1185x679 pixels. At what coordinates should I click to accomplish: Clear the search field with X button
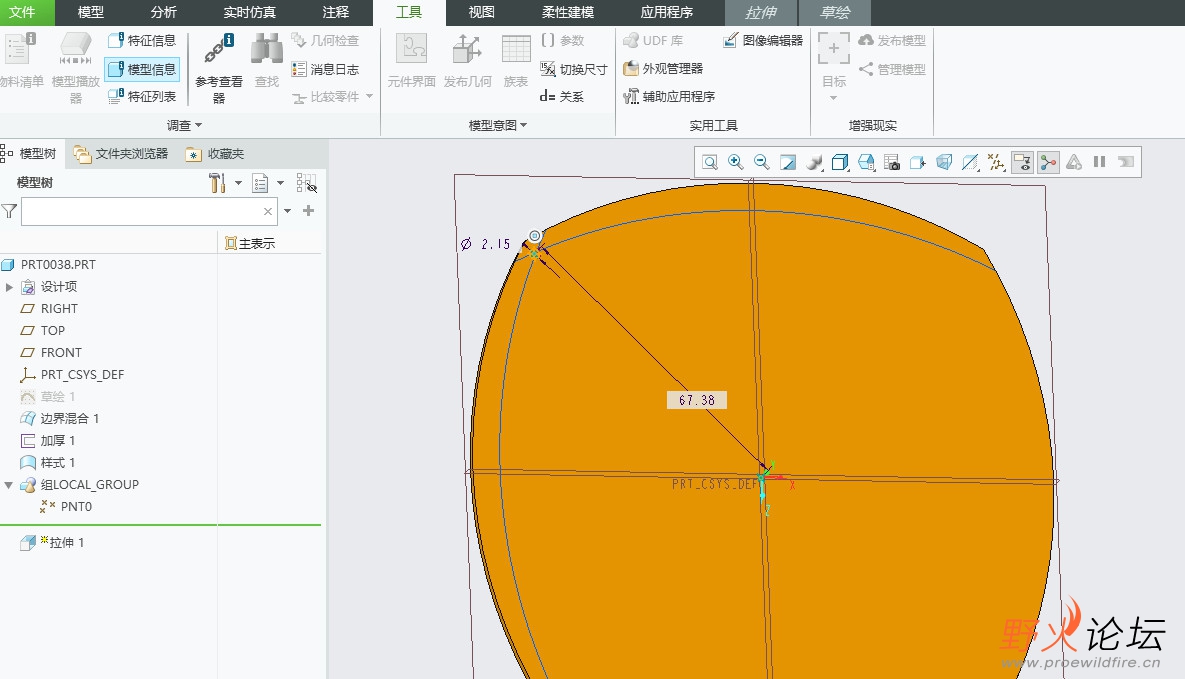[x=268, y=212]
